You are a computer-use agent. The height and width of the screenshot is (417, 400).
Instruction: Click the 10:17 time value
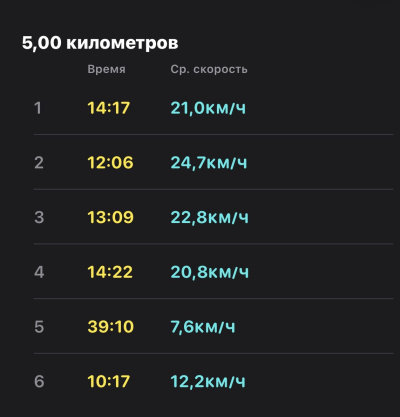pos(109,381)
